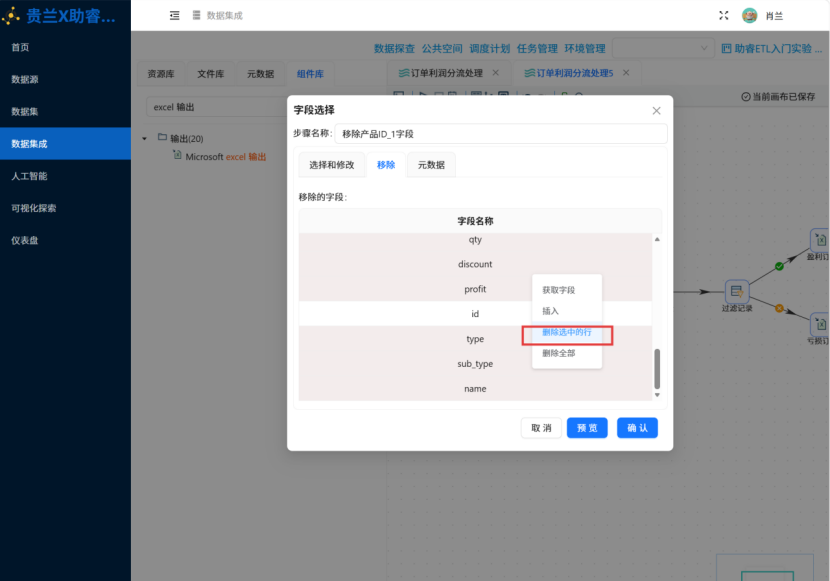Image resolution: width=830 pixels, height=581 pixels.
Task: Click the 取消 button
Action: pos(541,428)
